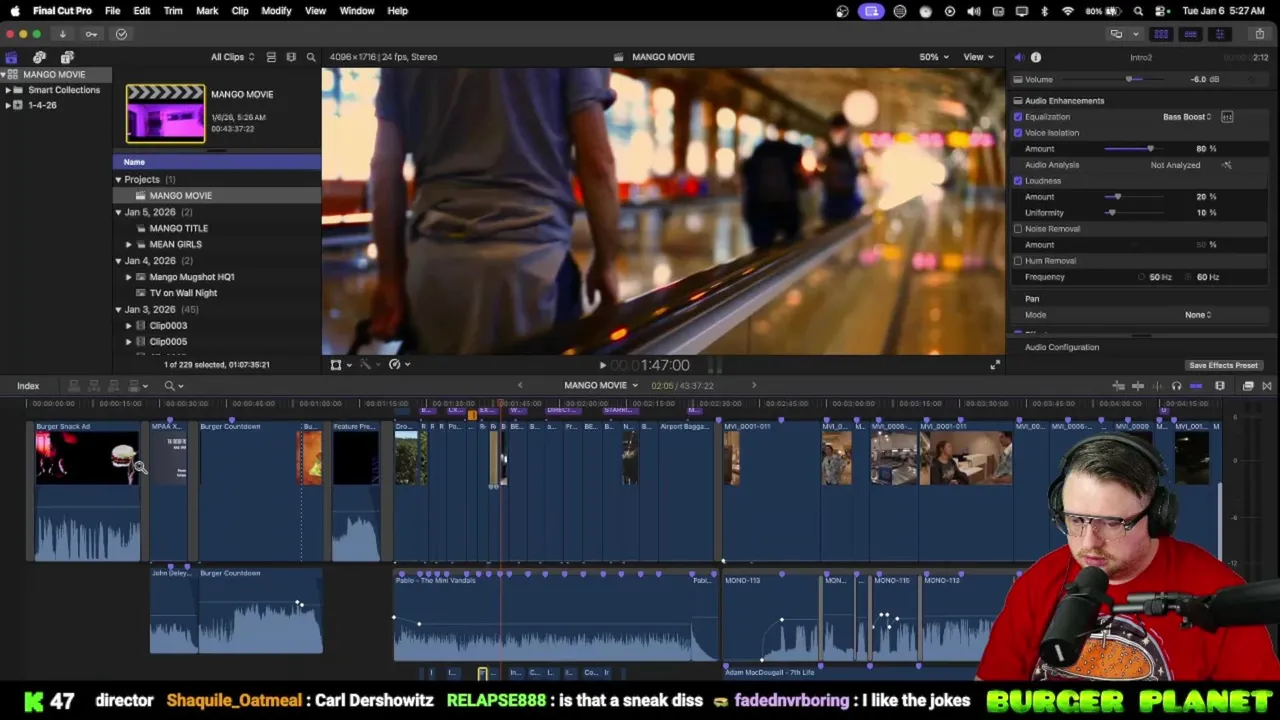
Task: Click the Save Effects Preset button
Action: tap(1223, 366)
